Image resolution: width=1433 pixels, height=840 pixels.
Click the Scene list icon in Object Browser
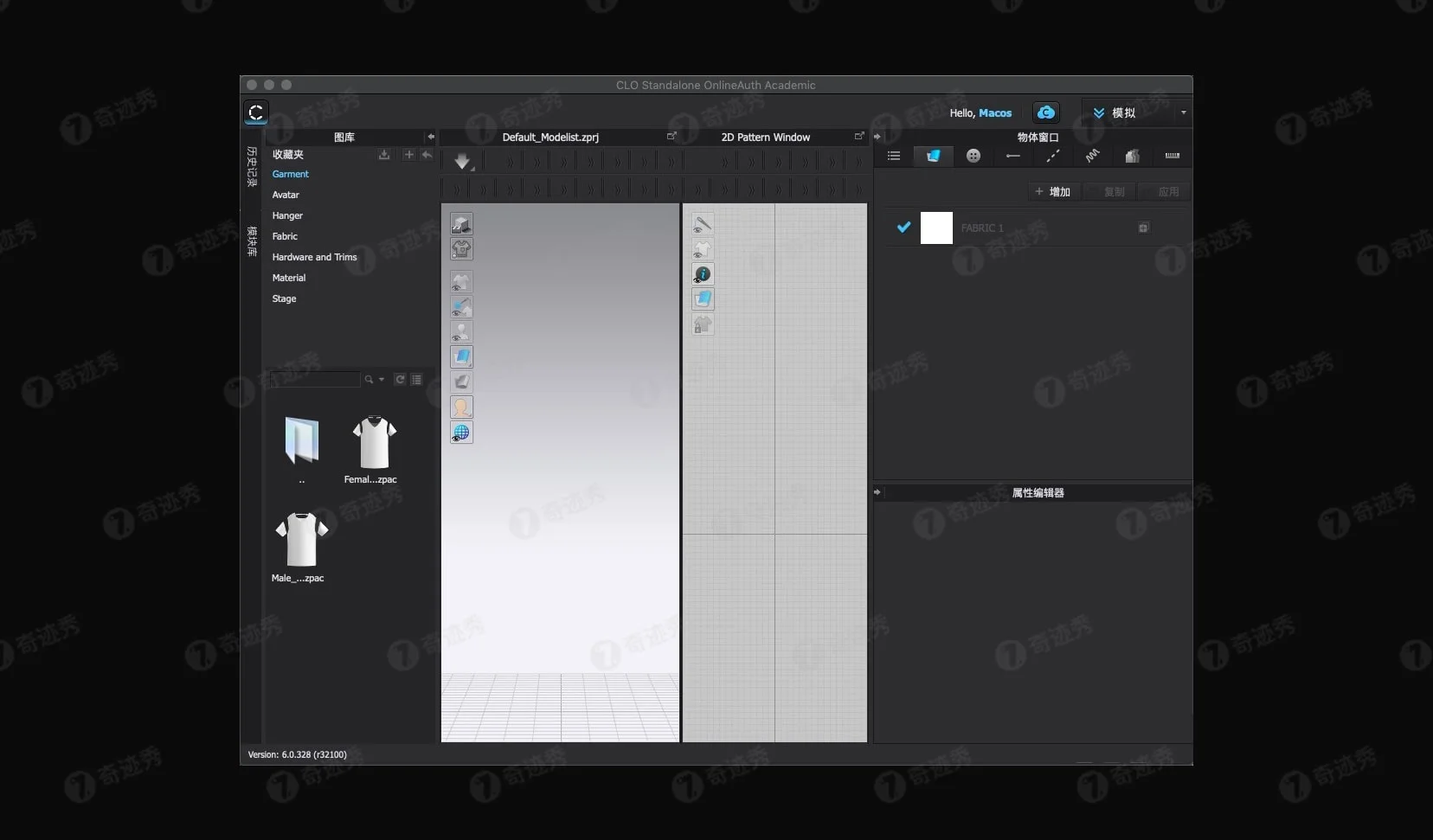click(894, 156)
